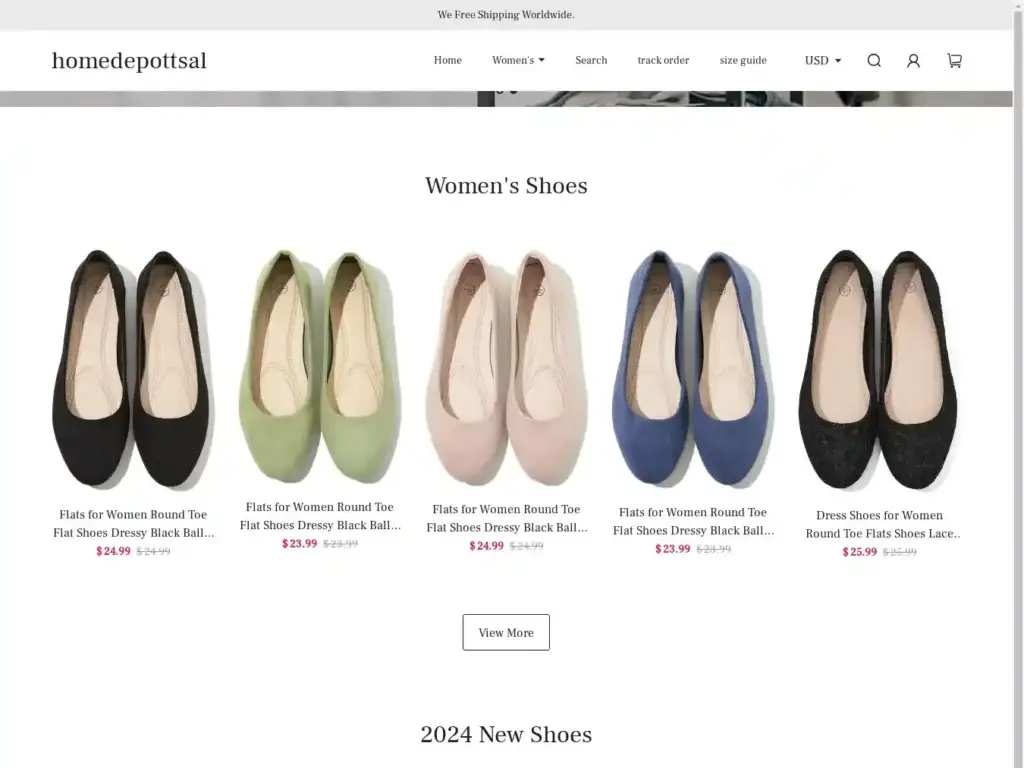Go to the Home menu item
This screenshot has height=768, width=1024.
pos(447,61)
